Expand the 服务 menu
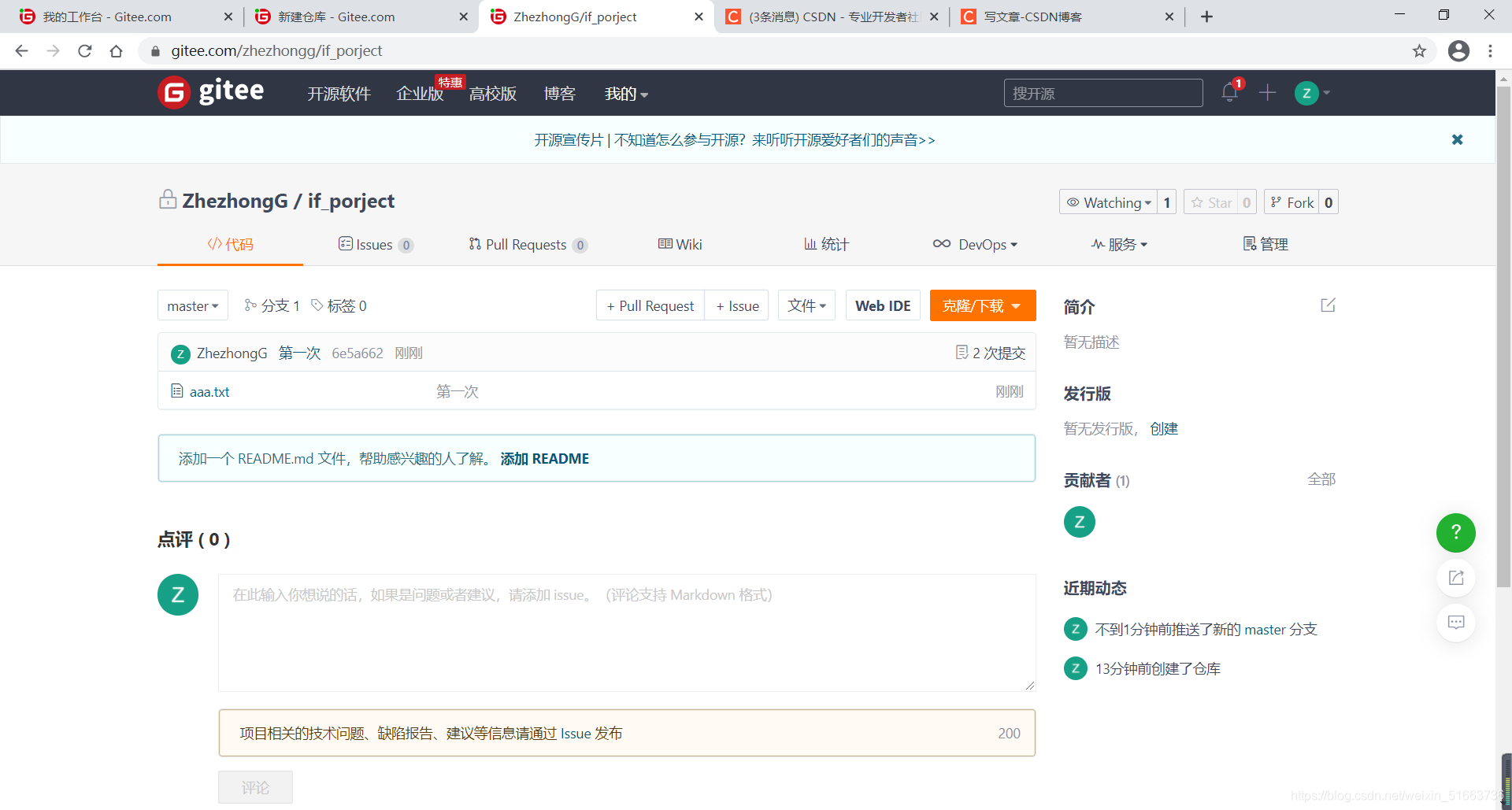 coord(1119,244)
